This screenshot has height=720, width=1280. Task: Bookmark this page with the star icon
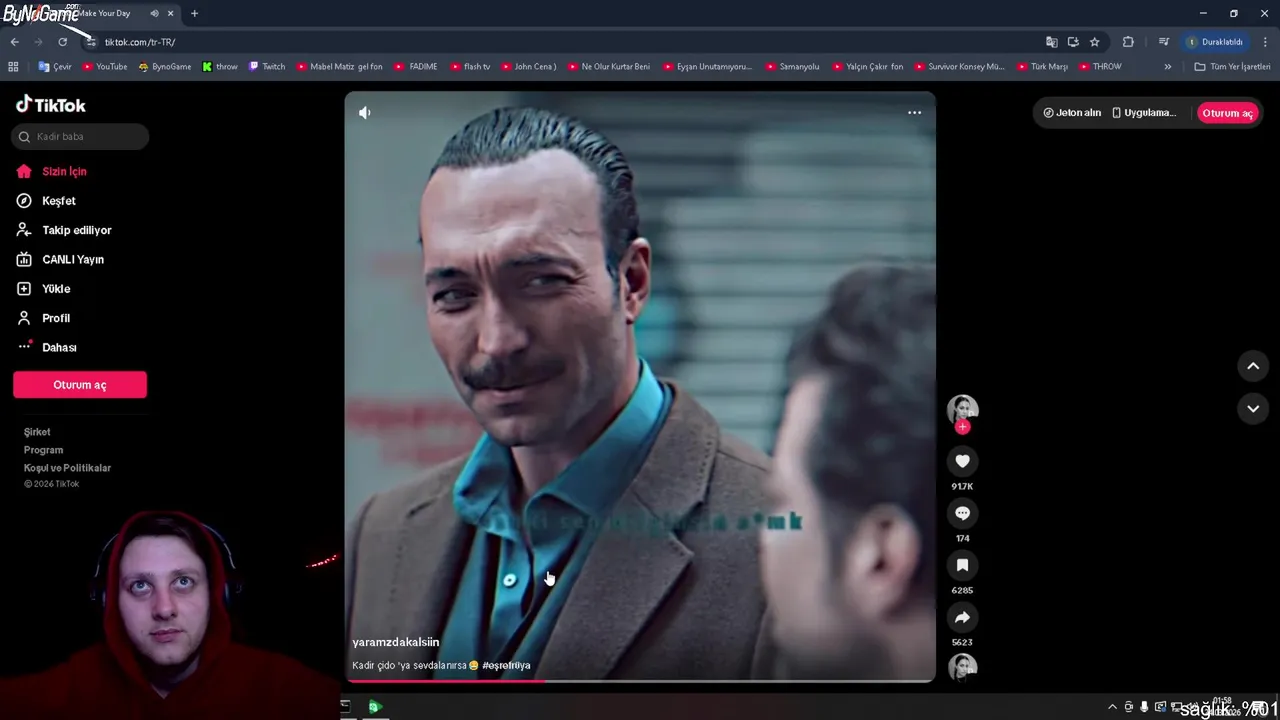pos(1095,42)
